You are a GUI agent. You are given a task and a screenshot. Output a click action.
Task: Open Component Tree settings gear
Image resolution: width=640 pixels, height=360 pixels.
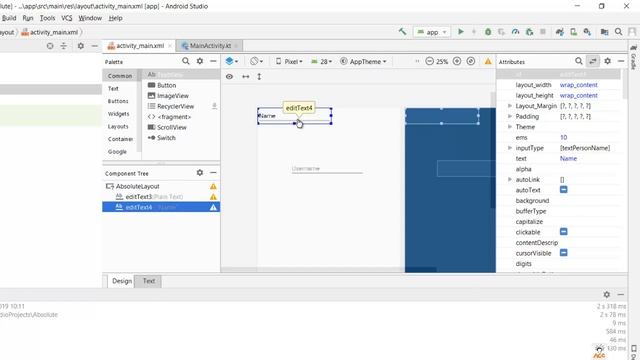click(200, 173)
